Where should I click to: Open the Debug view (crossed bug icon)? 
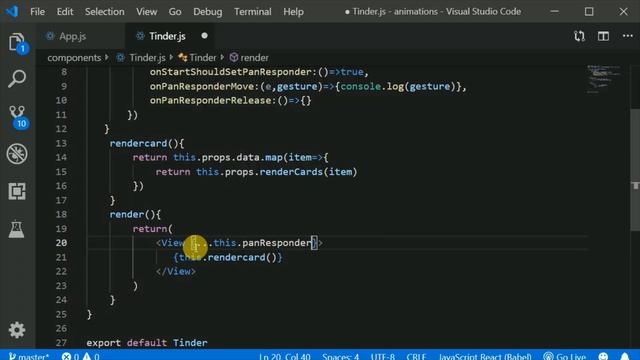tap(17, 154)
